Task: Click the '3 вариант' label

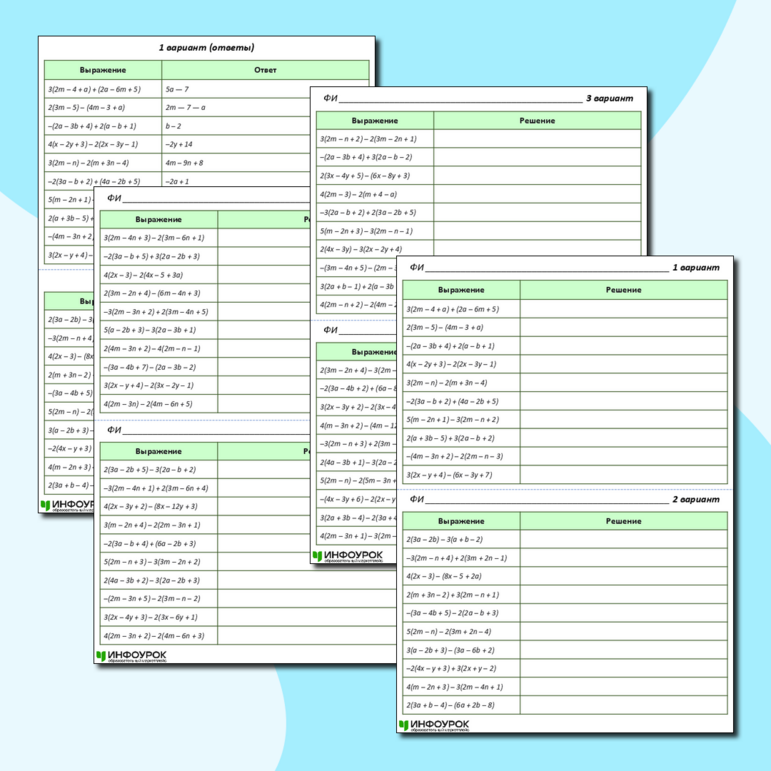Action: (x=609, y=98)
